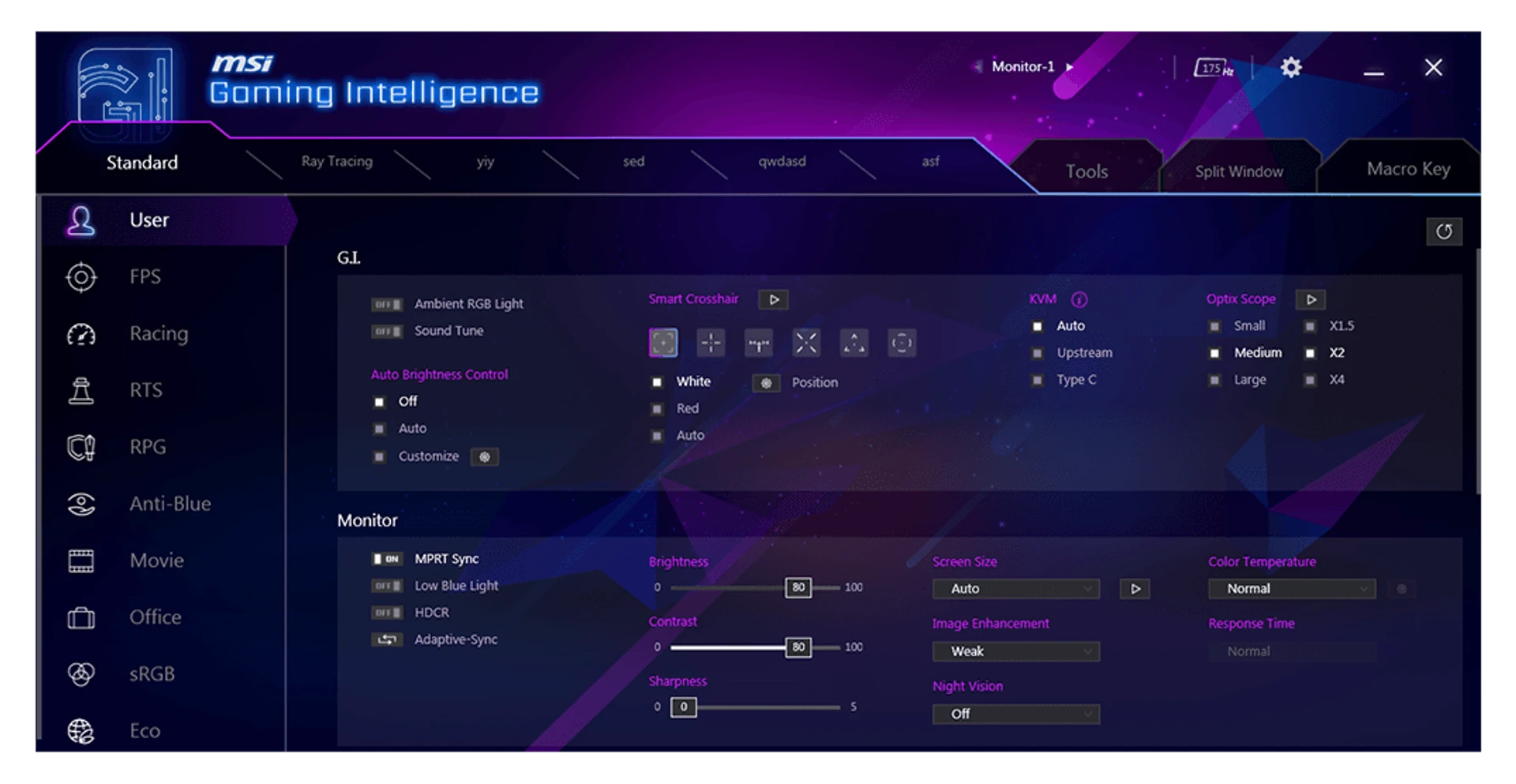This screenshot has width=1516, height=784.
Task: Choose the Racing speedometer icon
Action: pos(81,335)
